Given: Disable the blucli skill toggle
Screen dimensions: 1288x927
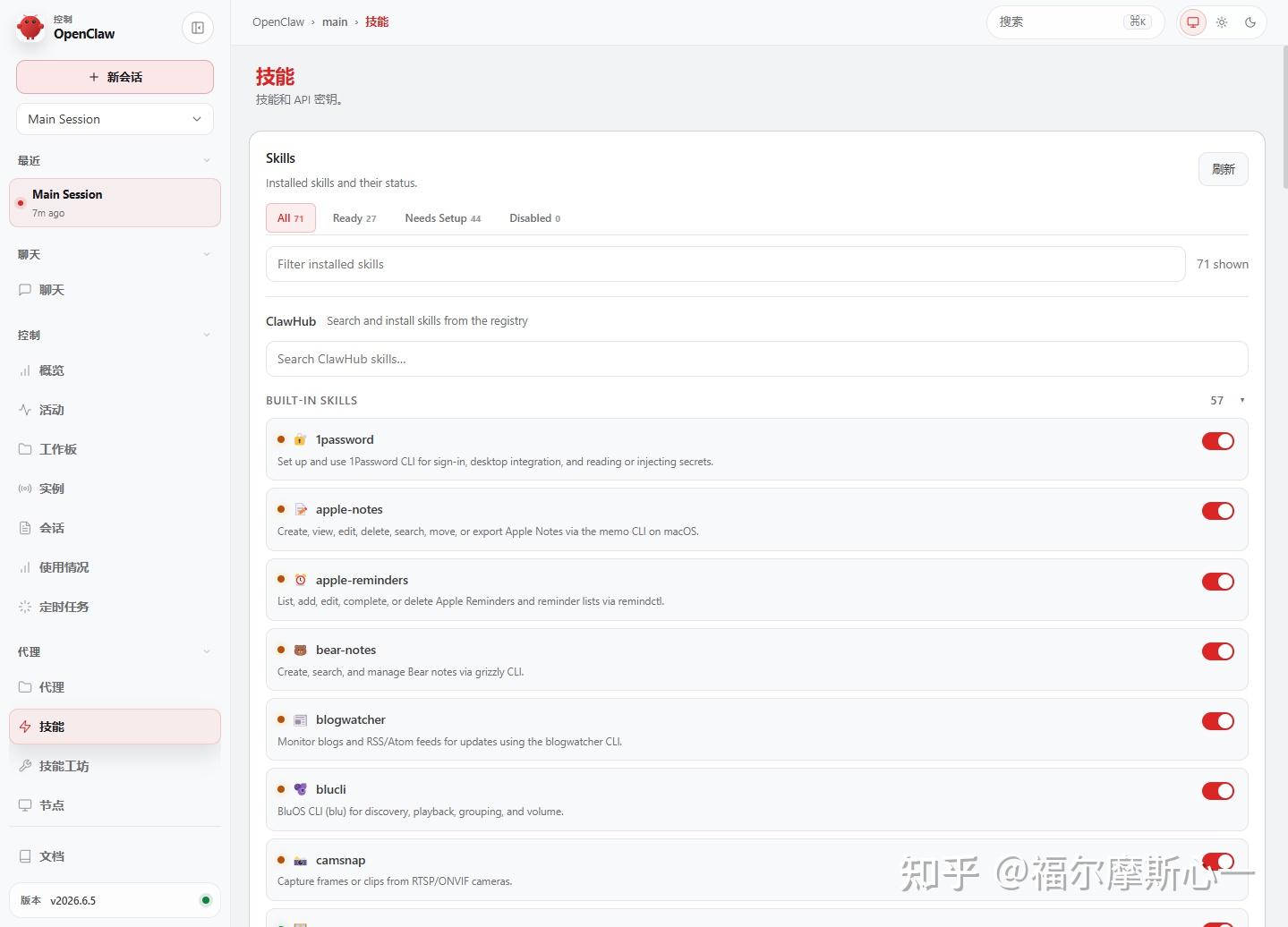Looking at the screenshot, I should pos(1218,791).
